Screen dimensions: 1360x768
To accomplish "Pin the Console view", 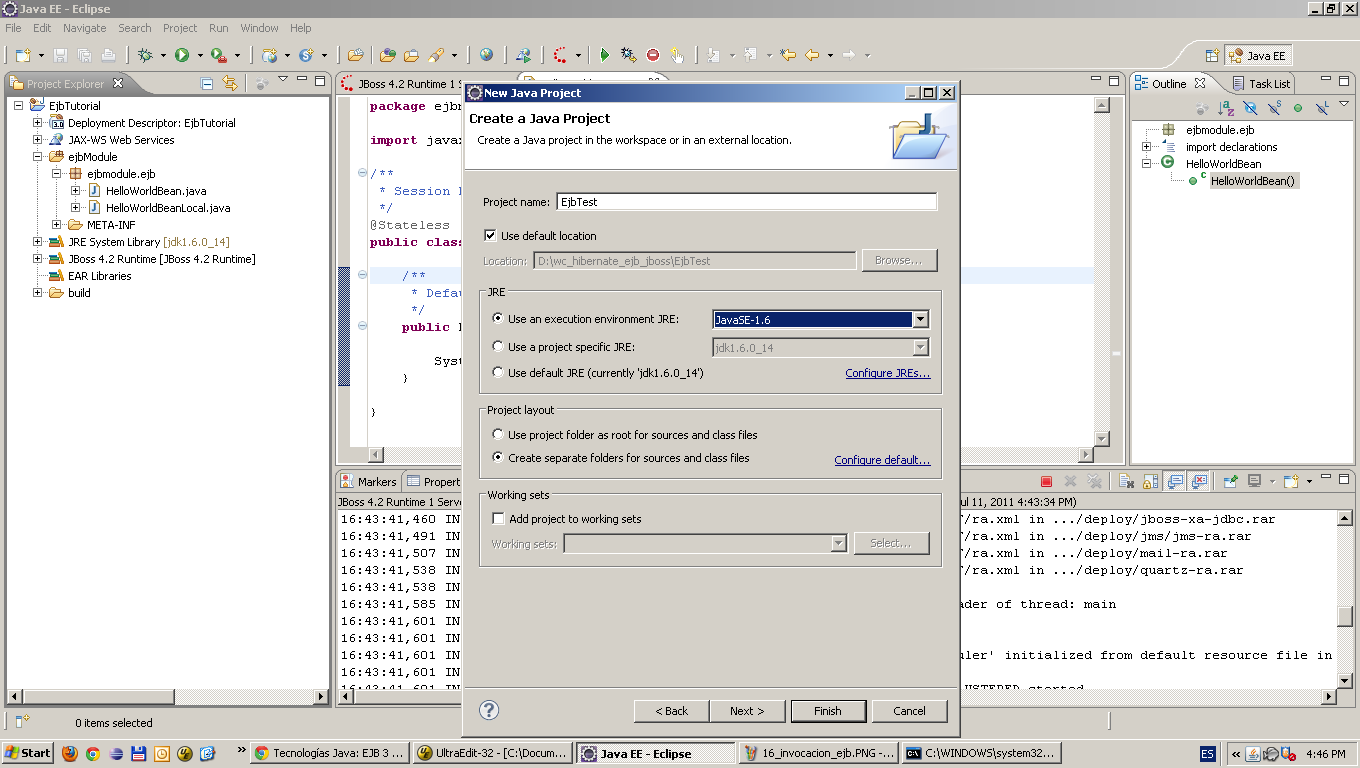I will 1230,481.
